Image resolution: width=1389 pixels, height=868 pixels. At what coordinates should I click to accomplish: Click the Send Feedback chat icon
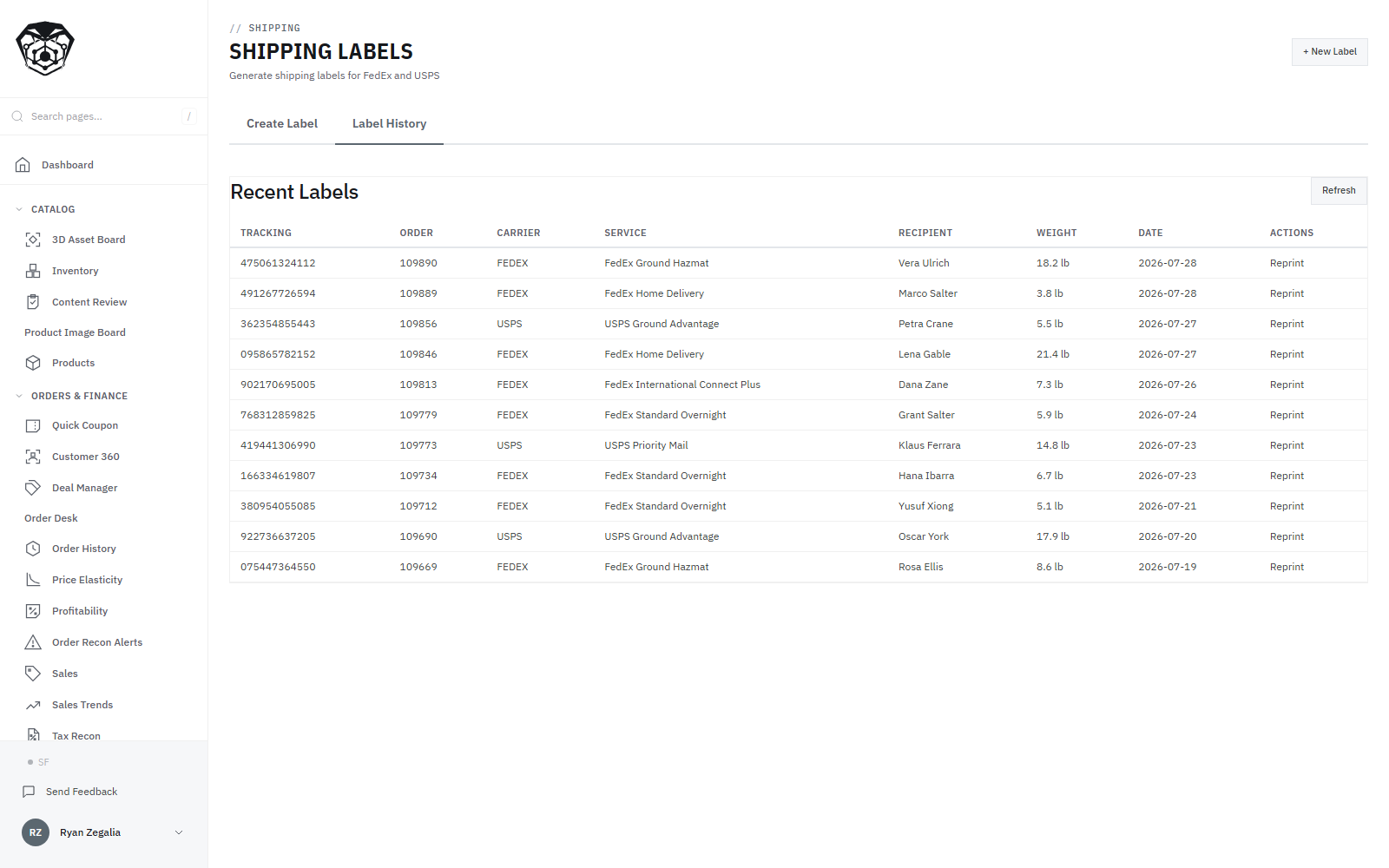point(29,792)
